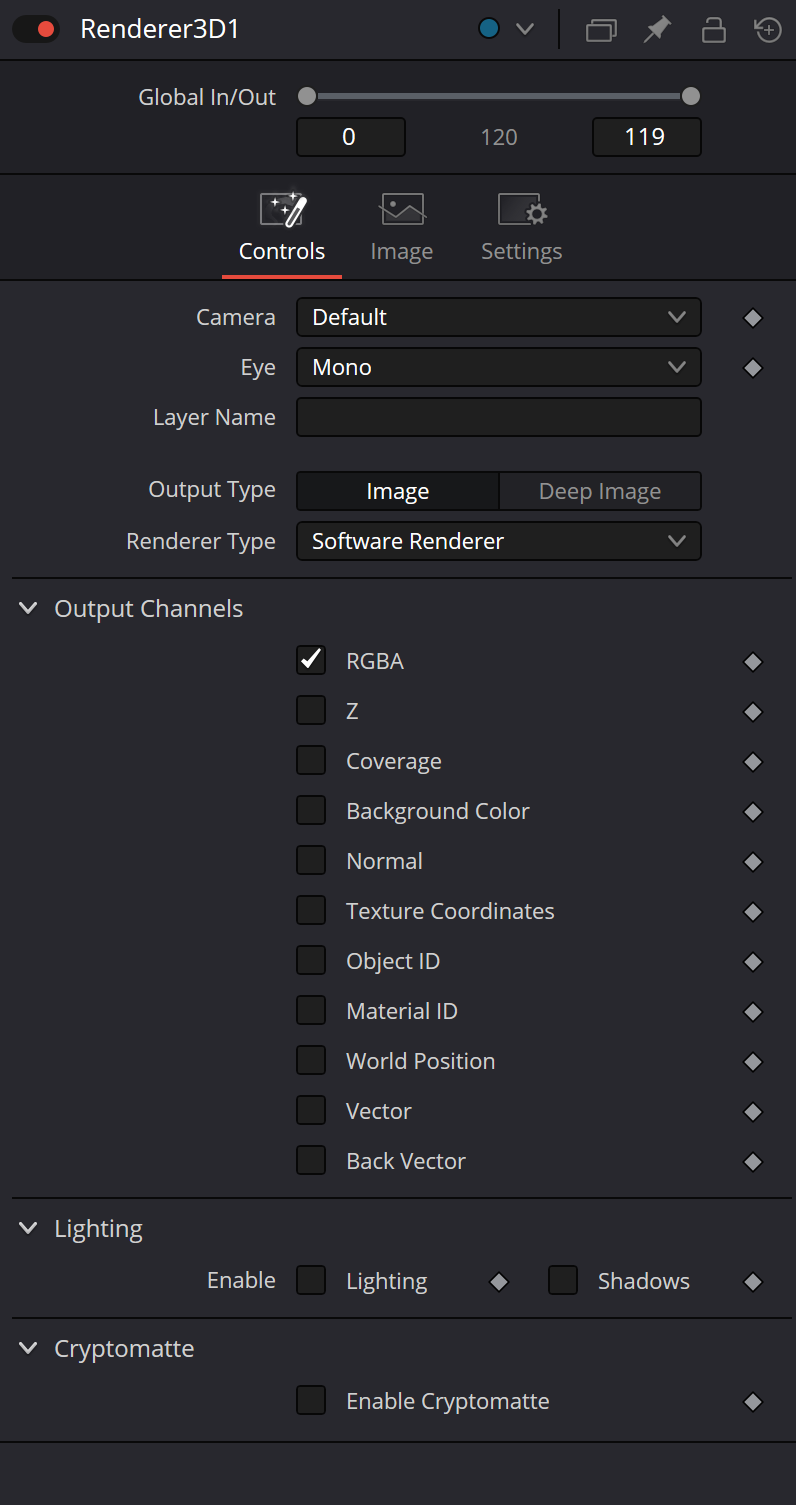The height and width of the screenshot is (1505, 796).
Task: Switch to the Image tab
Action: point(402,228)
